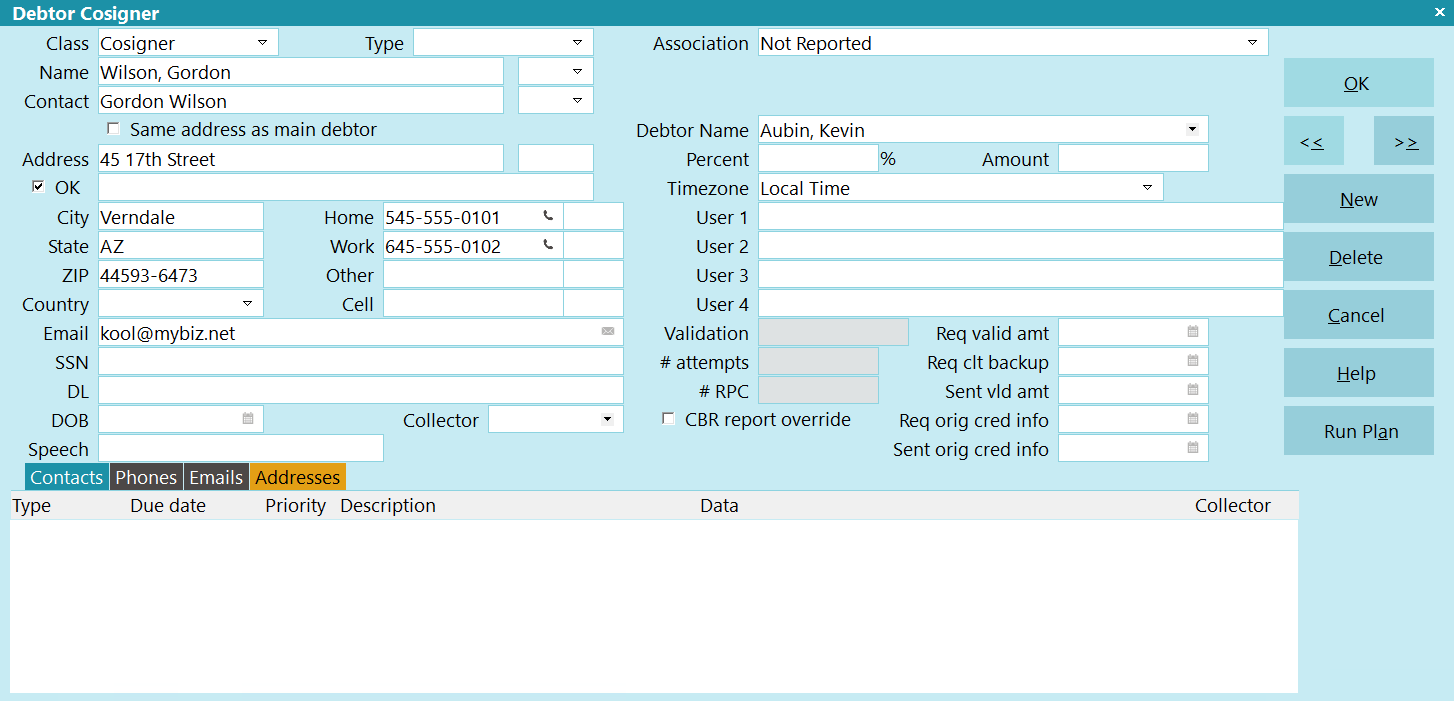Open calendar for Sent orig cred info

click(x=1193, y=448)
